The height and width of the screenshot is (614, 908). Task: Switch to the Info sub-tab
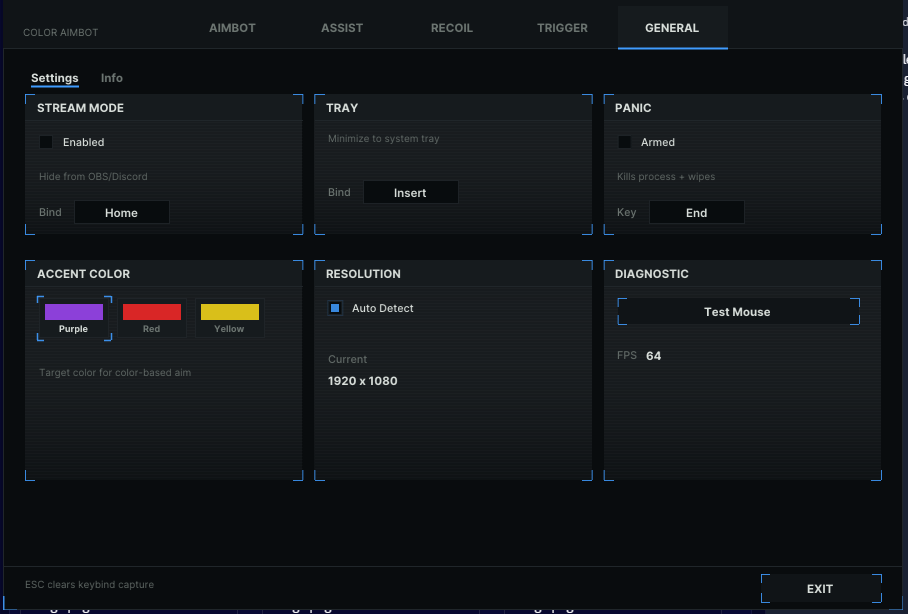click(112, 78)
